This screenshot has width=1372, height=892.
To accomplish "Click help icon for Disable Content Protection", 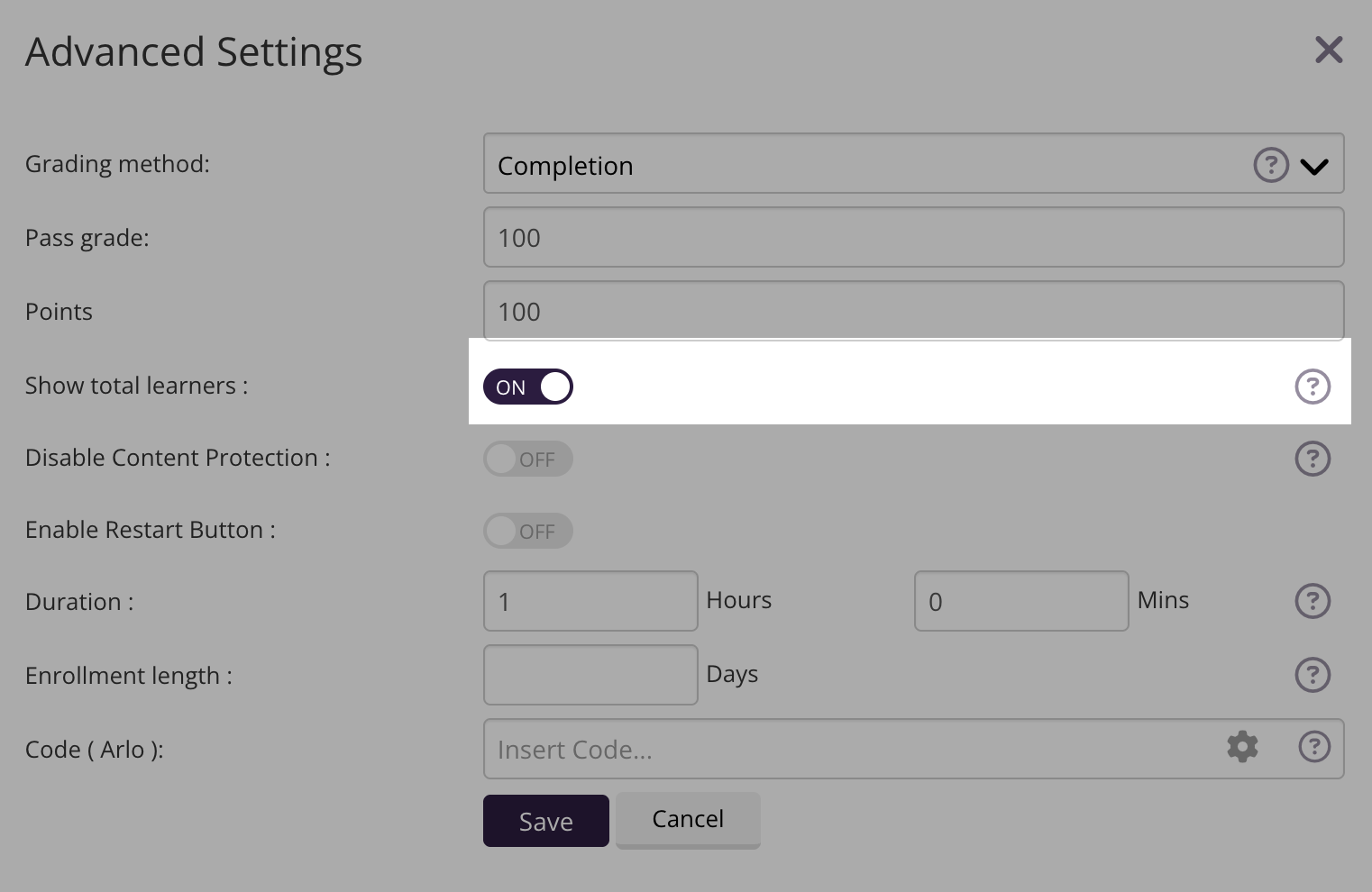I will click(1313, 459).
